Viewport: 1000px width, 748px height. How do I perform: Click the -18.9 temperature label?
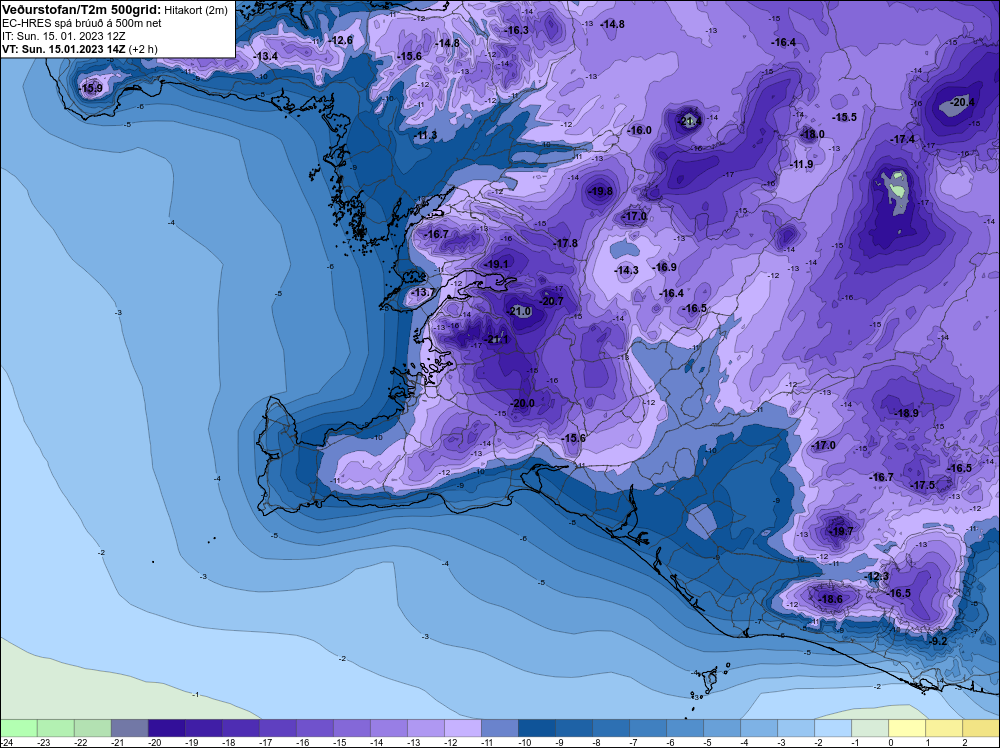click(906, 413)
